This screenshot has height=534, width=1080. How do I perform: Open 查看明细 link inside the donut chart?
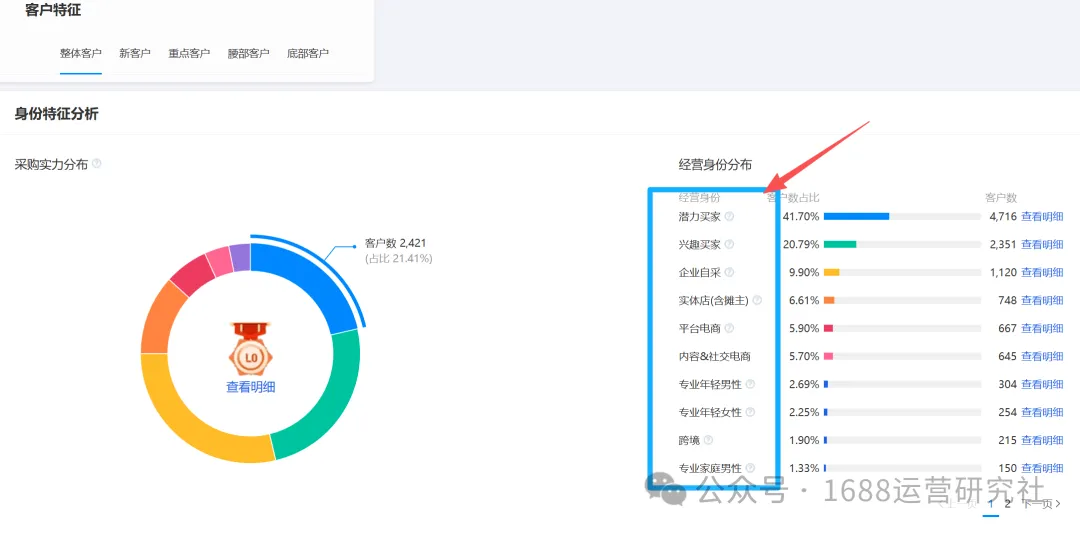click(251, 387)
